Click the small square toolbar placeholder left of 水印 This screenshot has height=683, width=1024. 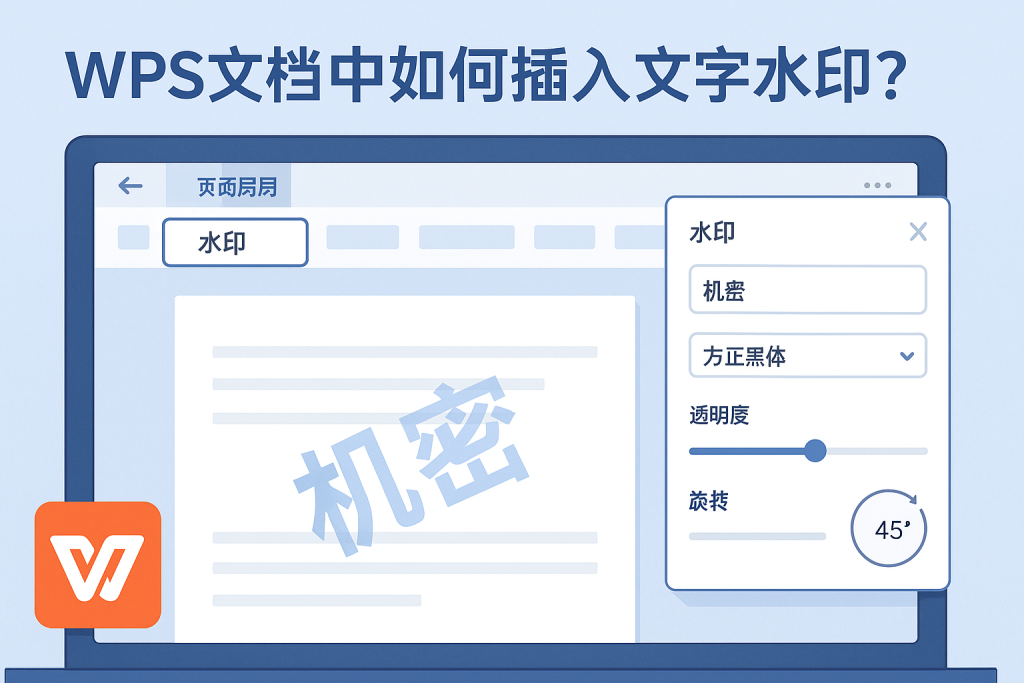[x=134, y=237]
